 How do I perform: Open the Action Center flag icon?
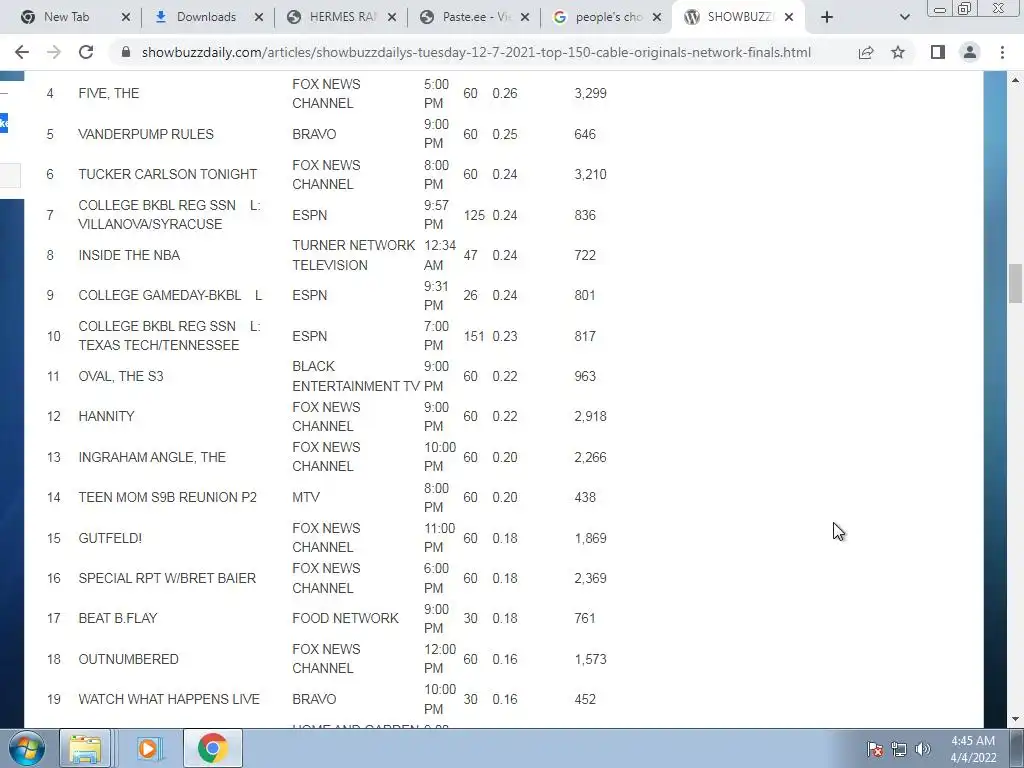pos(875,749)
